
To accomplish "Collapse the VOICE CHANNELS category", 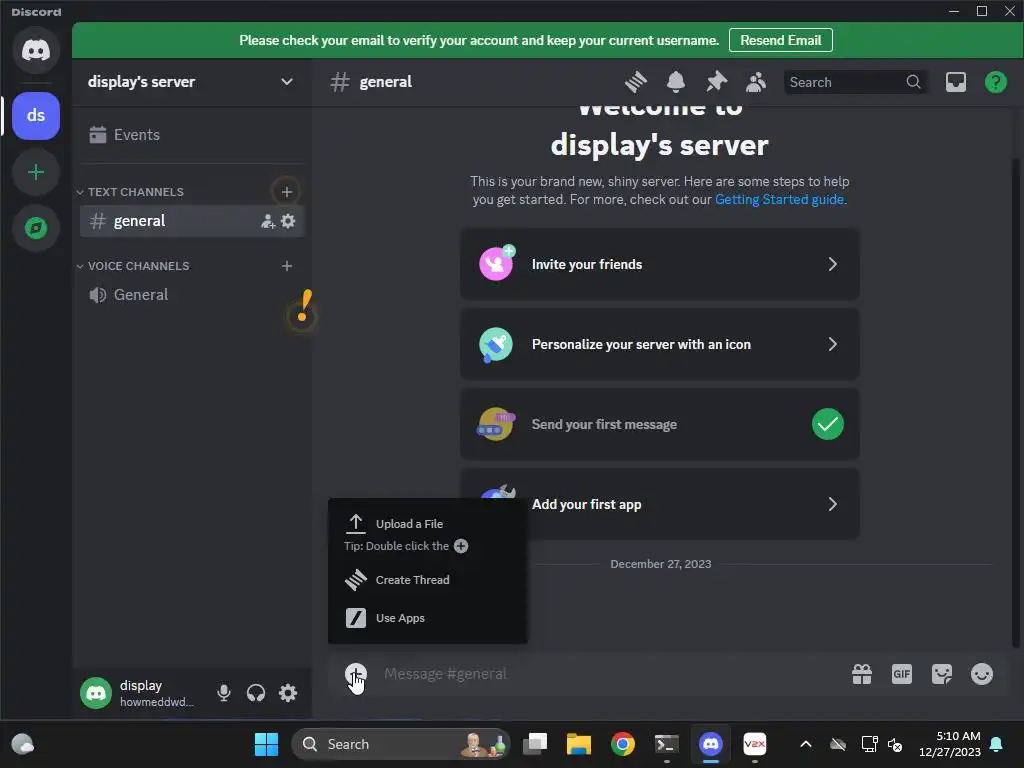I will (133, 266).
